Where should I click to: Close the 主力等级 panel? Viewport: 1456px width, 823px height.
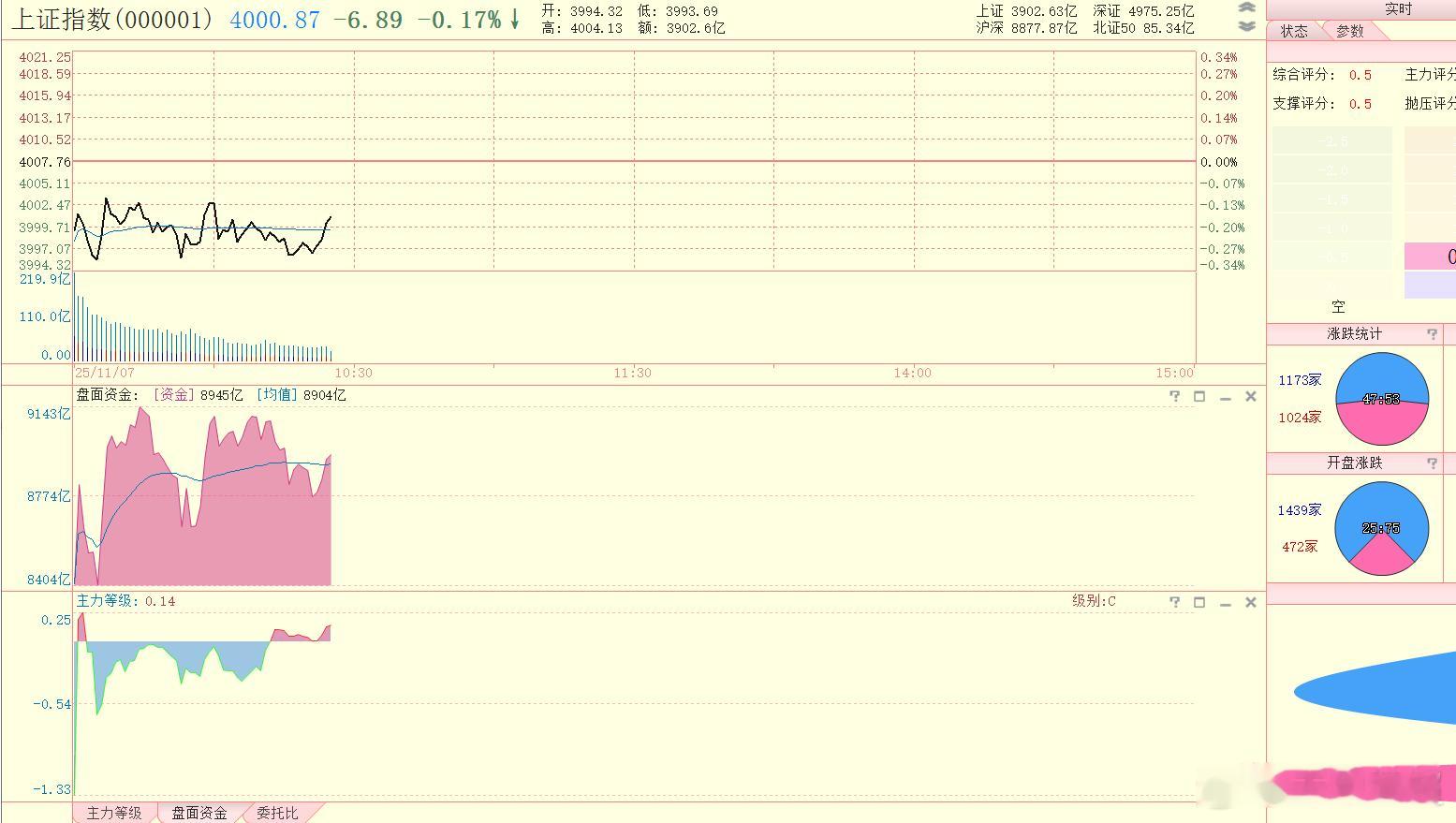[x=1250, y=602]
